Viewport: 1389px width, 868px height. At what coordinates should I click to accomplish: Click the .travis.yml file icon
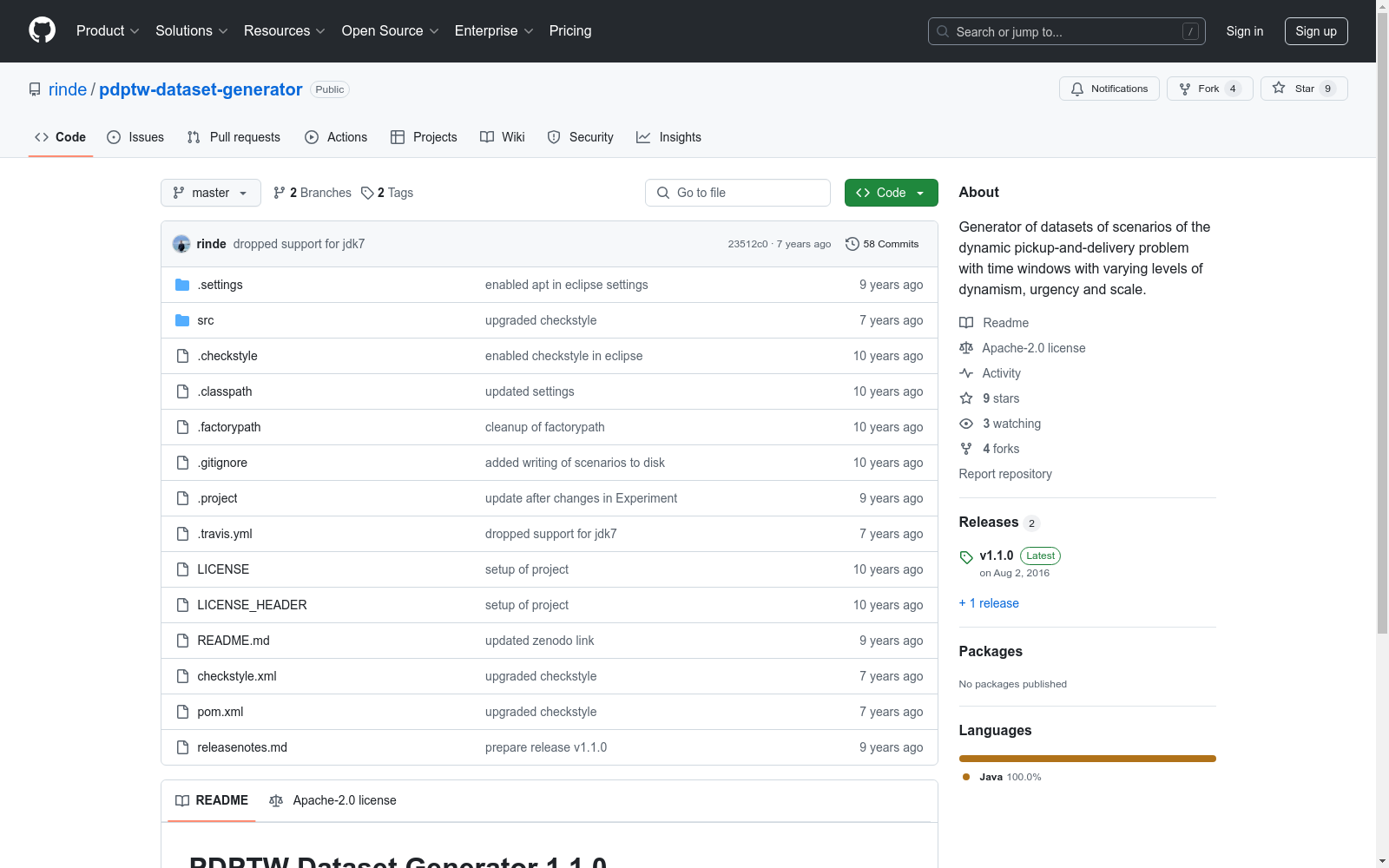182,534
